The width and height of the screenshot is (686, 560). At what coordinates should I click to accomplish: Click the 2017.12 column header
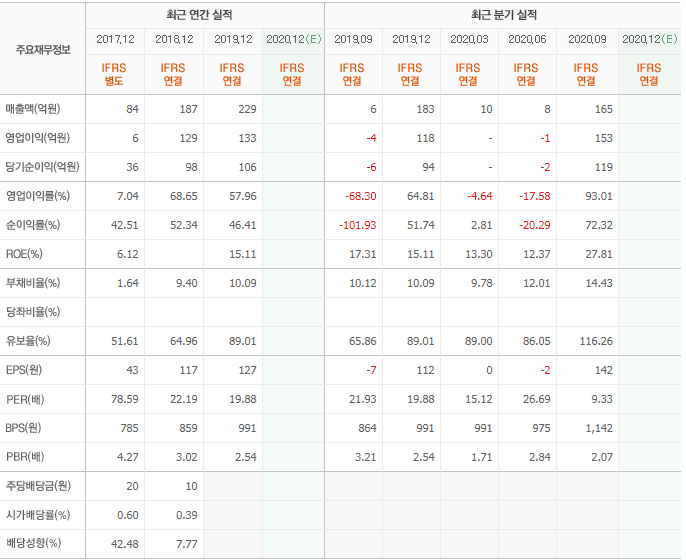point(115,39)
